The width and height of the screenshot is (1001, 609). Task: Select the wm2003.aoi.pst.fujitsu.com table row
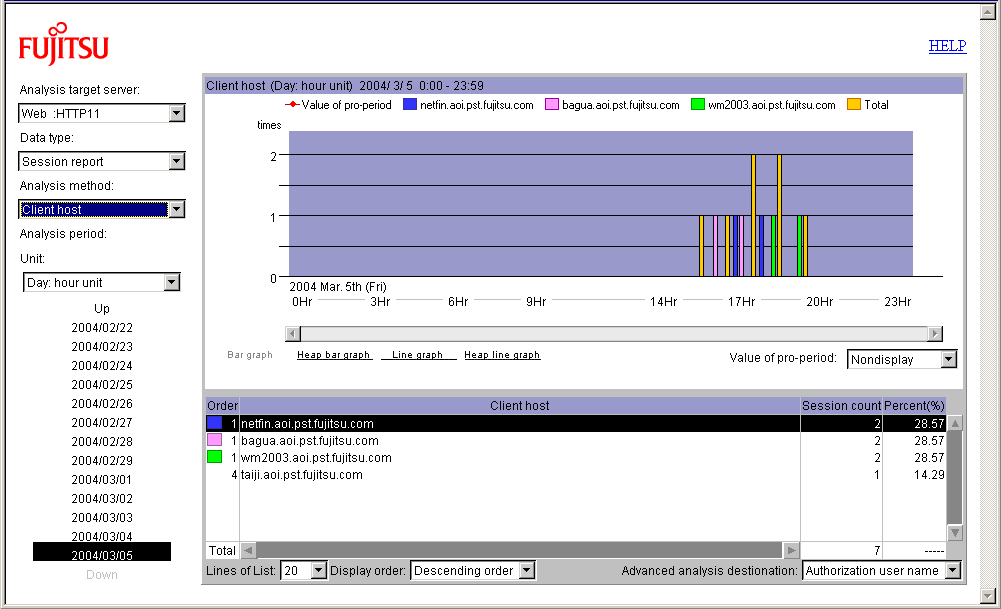click(576, 458)
